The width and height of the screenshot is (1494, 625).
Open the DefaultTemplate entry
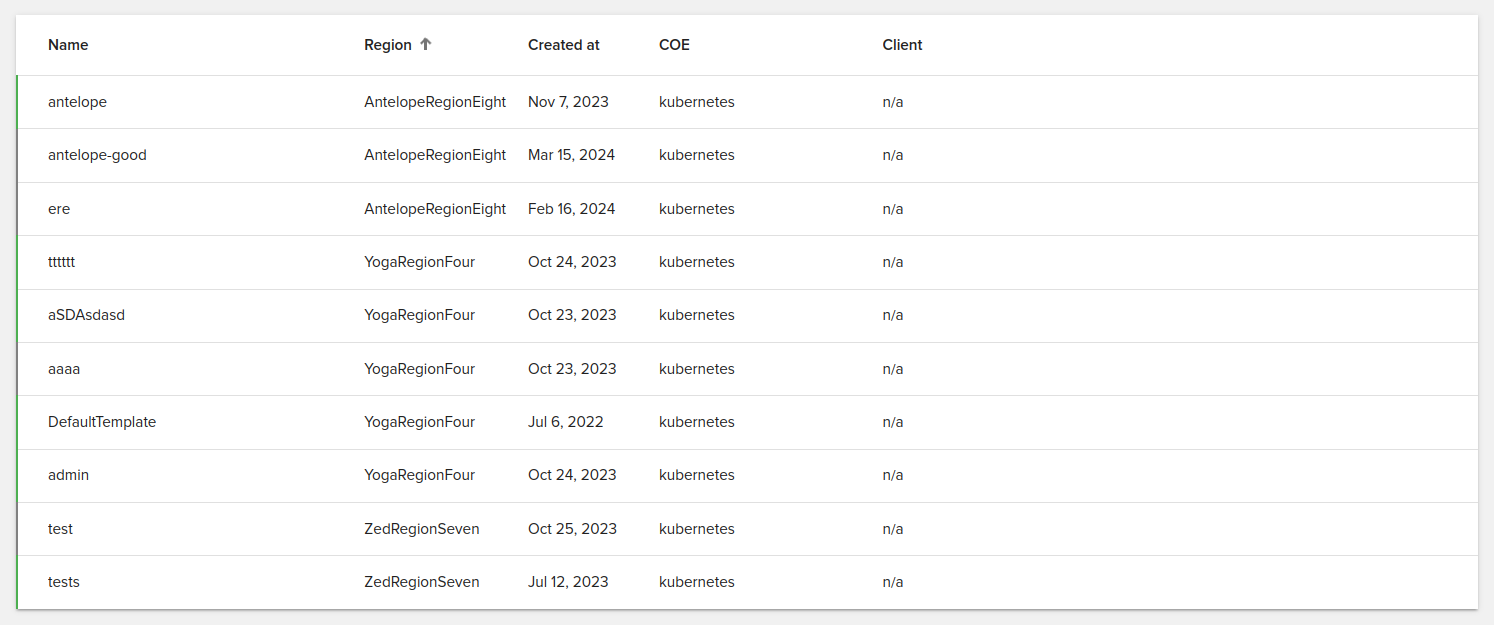102,421
